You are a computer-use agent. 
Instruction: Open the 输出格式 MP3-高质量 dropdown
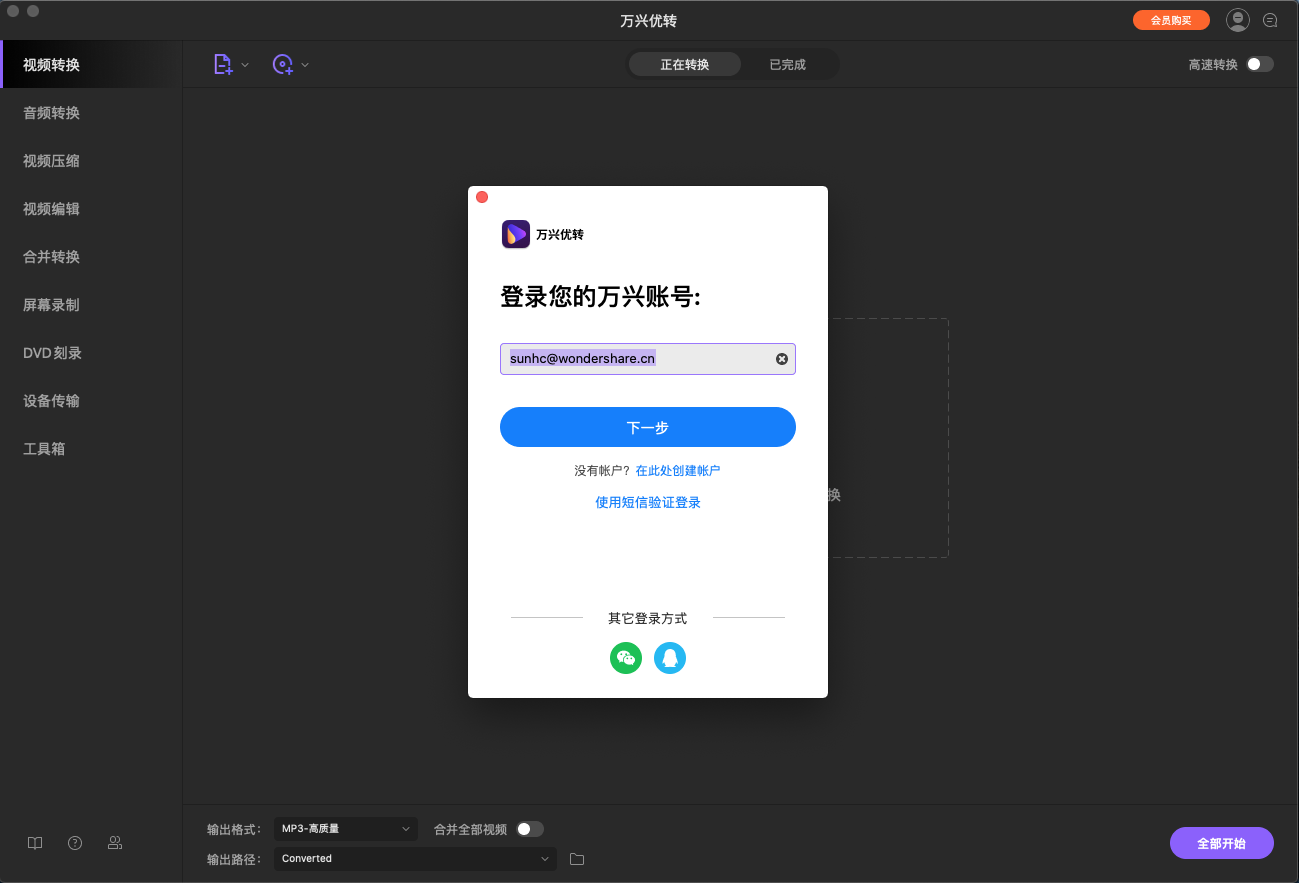[345, 829]
